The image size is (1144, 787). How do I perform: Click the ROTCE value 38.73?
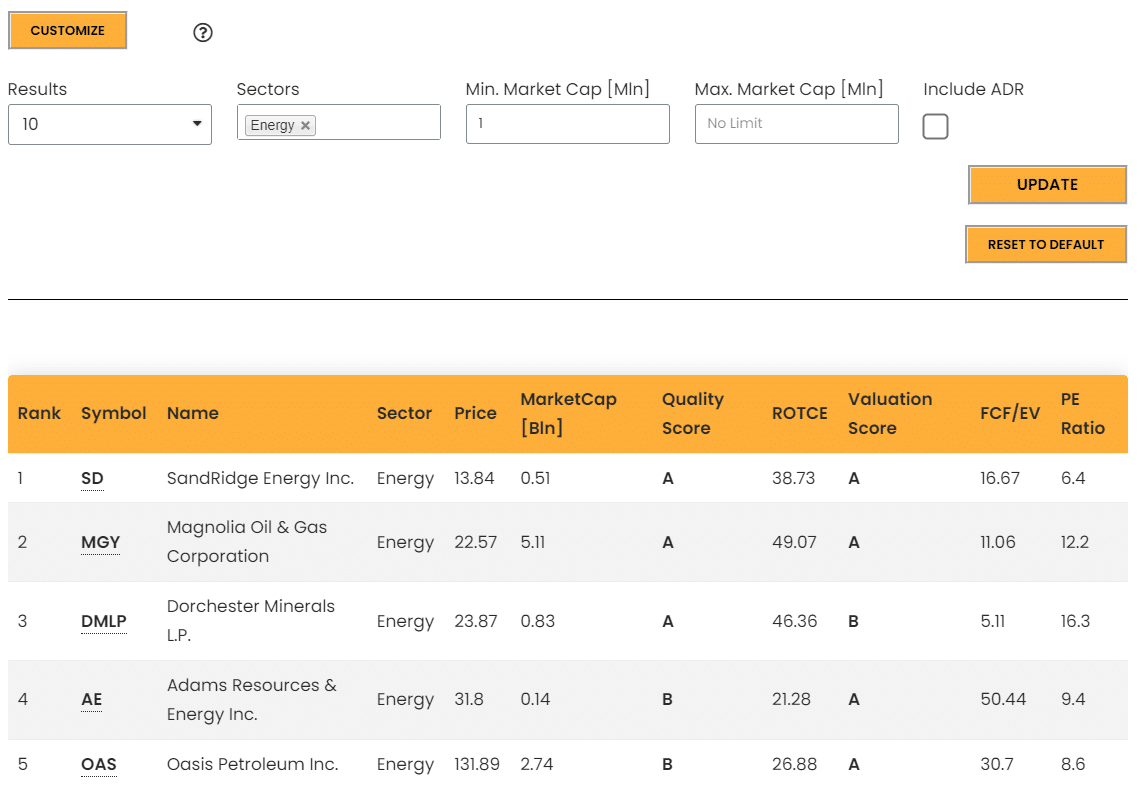794,478
